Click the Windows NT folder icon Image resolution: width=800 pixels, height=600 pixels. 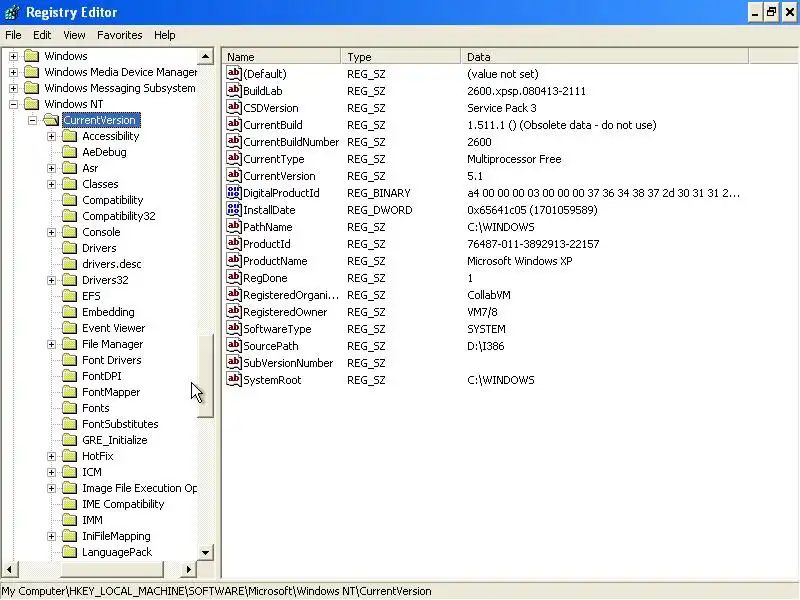coord(32,104)
